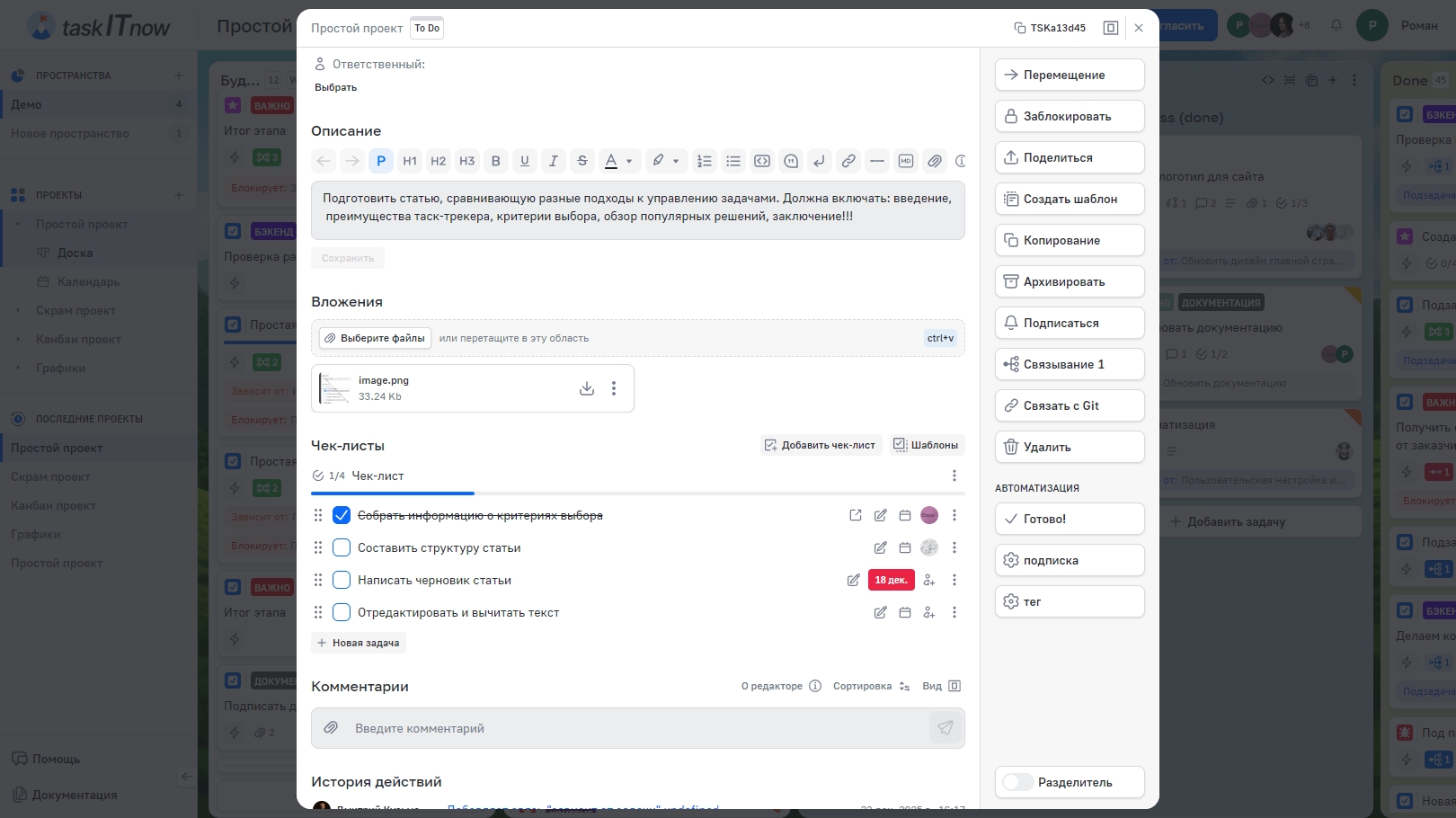Apply strikethrough formatting to description text

582,161
